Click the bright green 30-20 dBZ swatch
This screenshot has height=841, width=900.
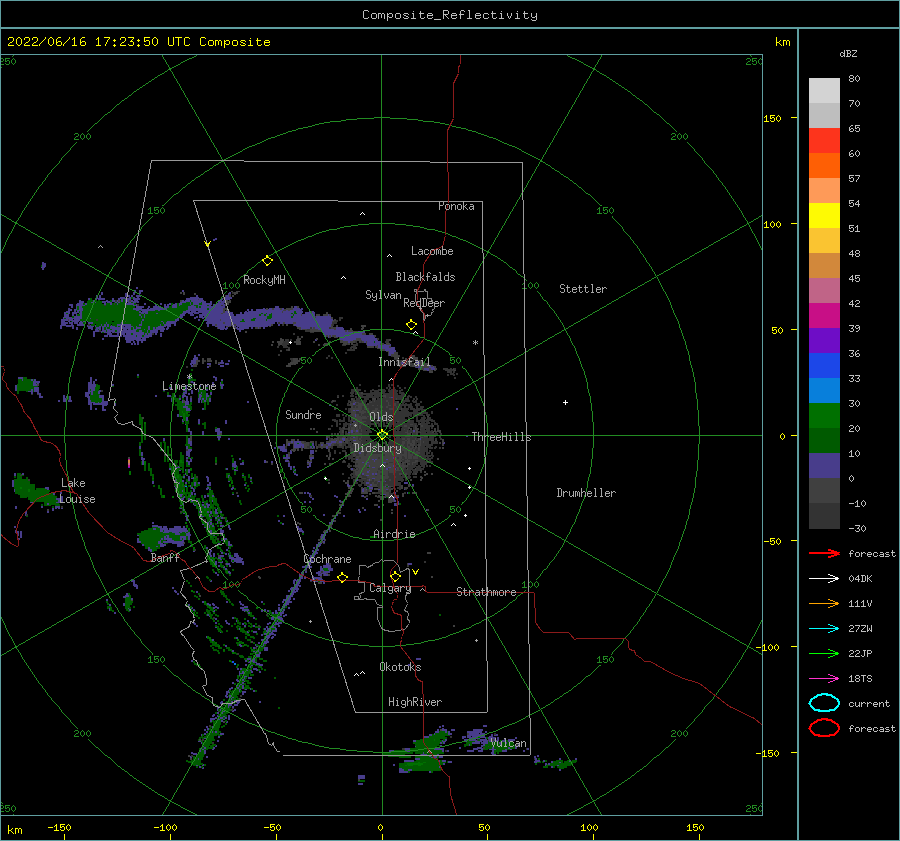[x=824, y=416]
